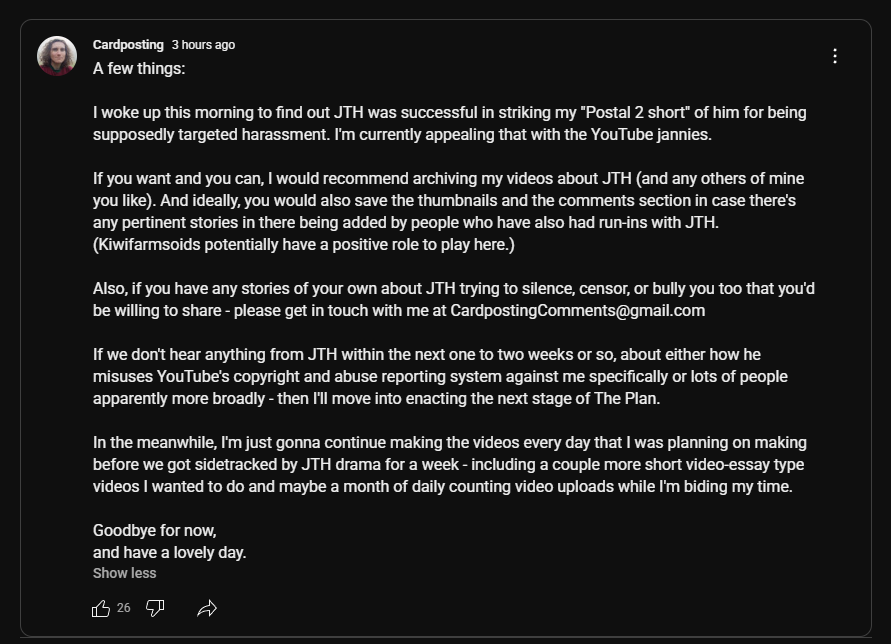Collapse the post with Show less
The width and height of the screenshot is (891, 644).
[x=124, y=573]
